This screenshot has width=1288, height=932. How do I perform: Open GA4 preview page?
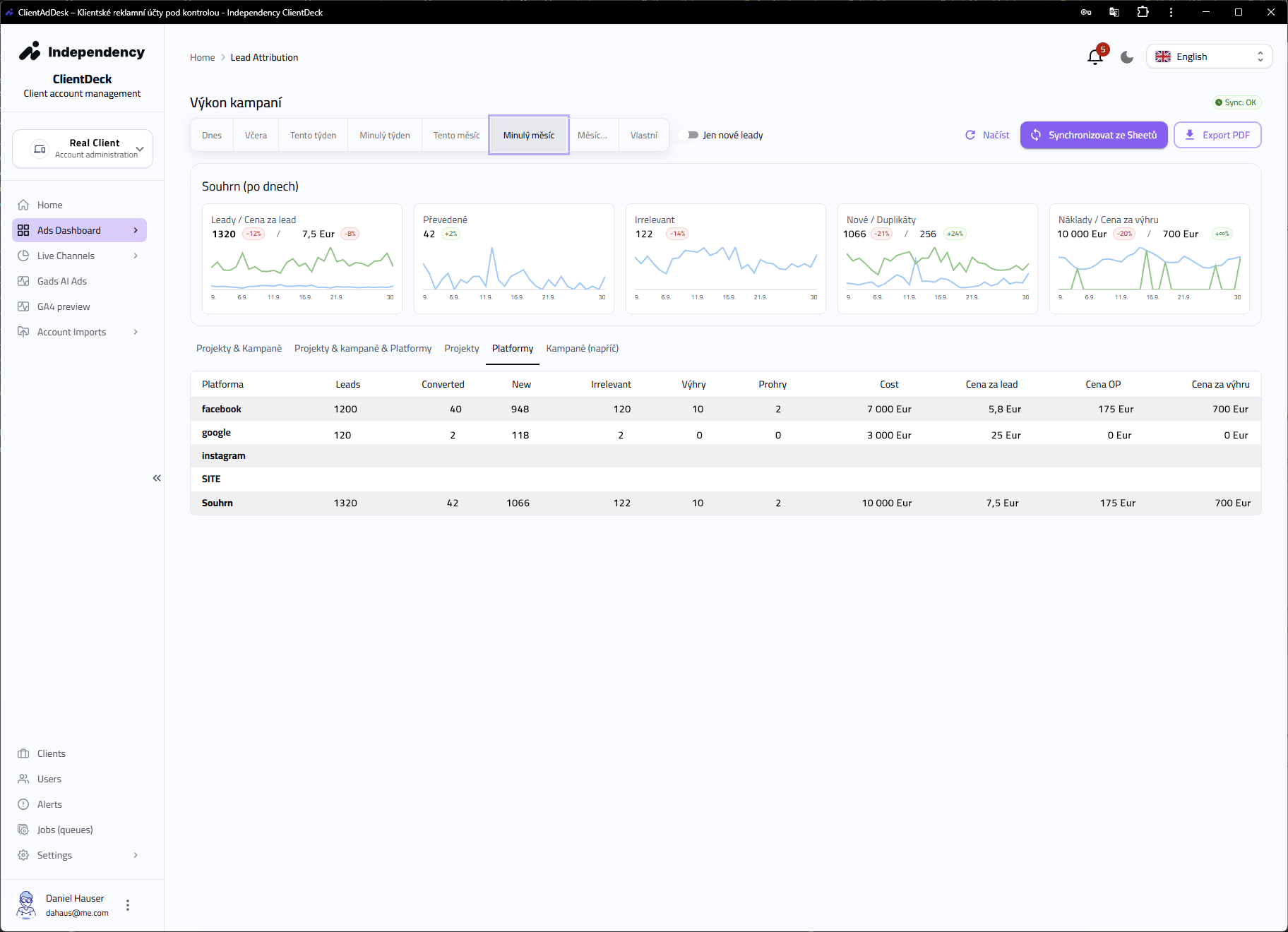64,306
